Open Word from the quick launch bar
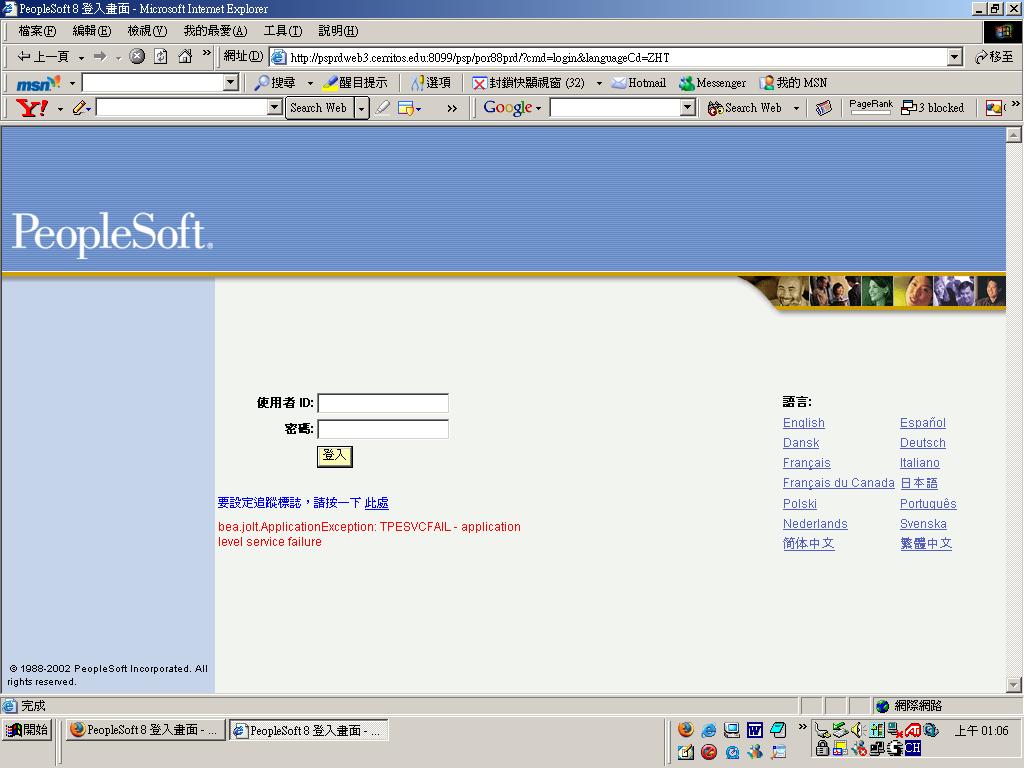The width and height of the screenshot is (1024, 768). tap(754, 730)
